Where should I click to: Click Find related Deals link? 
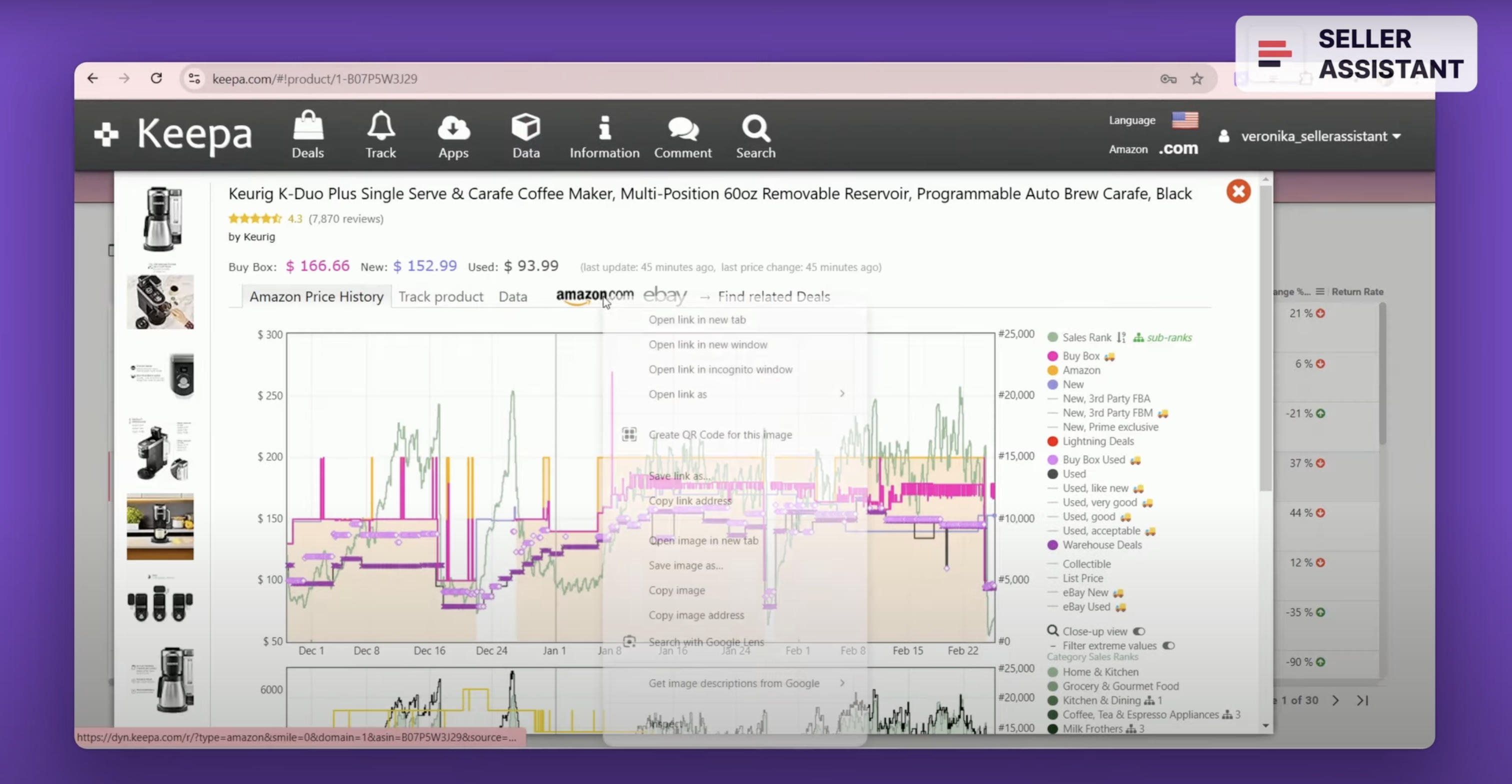(773, 296)
